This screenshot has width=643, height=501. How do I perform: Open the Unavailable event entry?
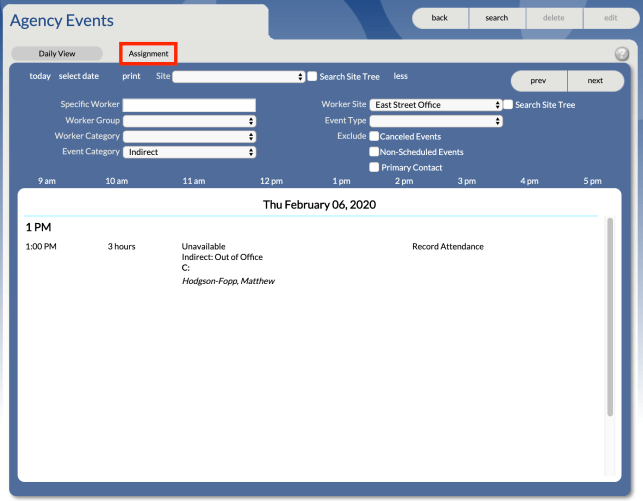click(203, 246)
